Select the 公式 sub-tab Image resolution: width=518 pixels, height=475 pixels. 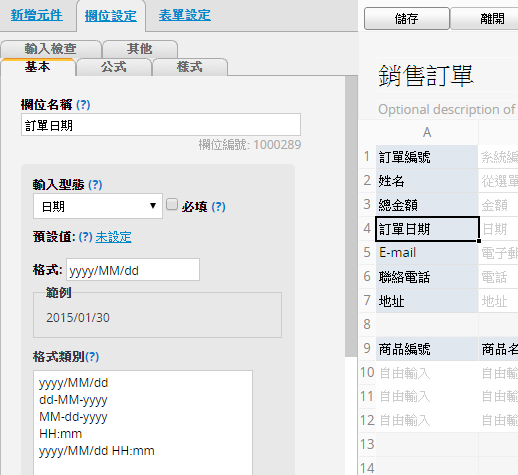coord(114,67)
